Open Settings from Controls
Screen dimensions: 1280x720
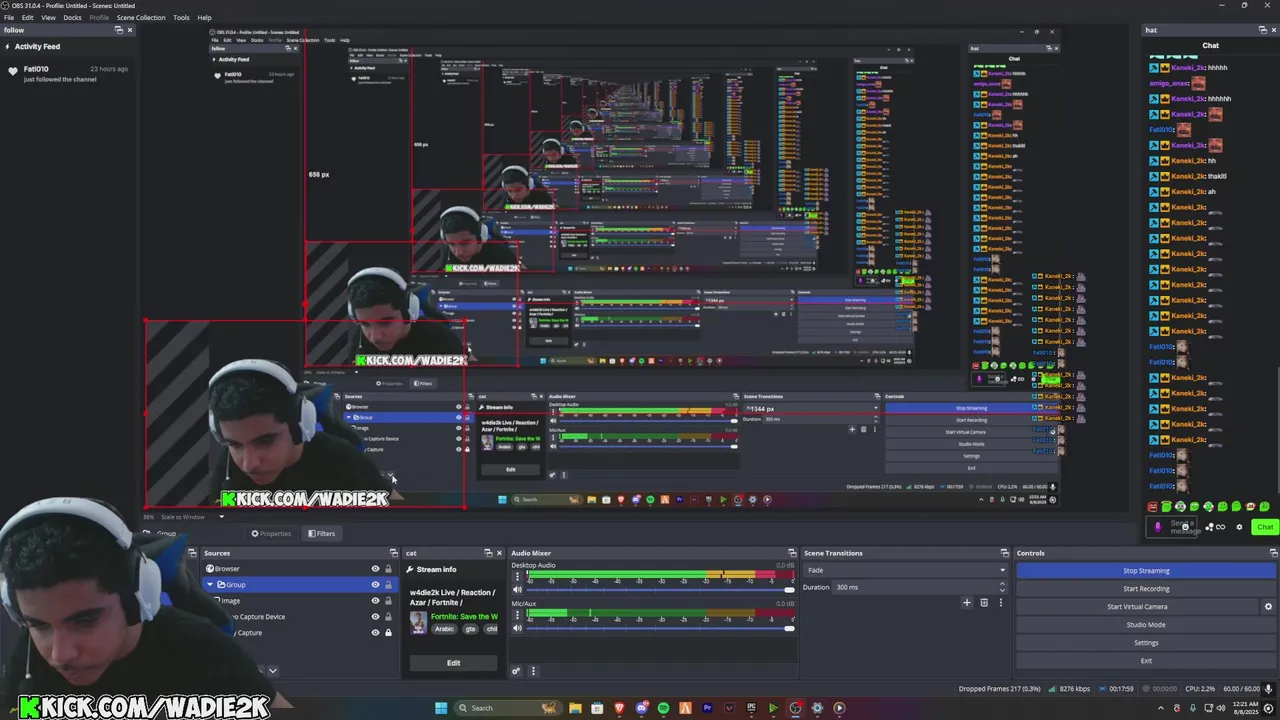(x=1146, y=643)
